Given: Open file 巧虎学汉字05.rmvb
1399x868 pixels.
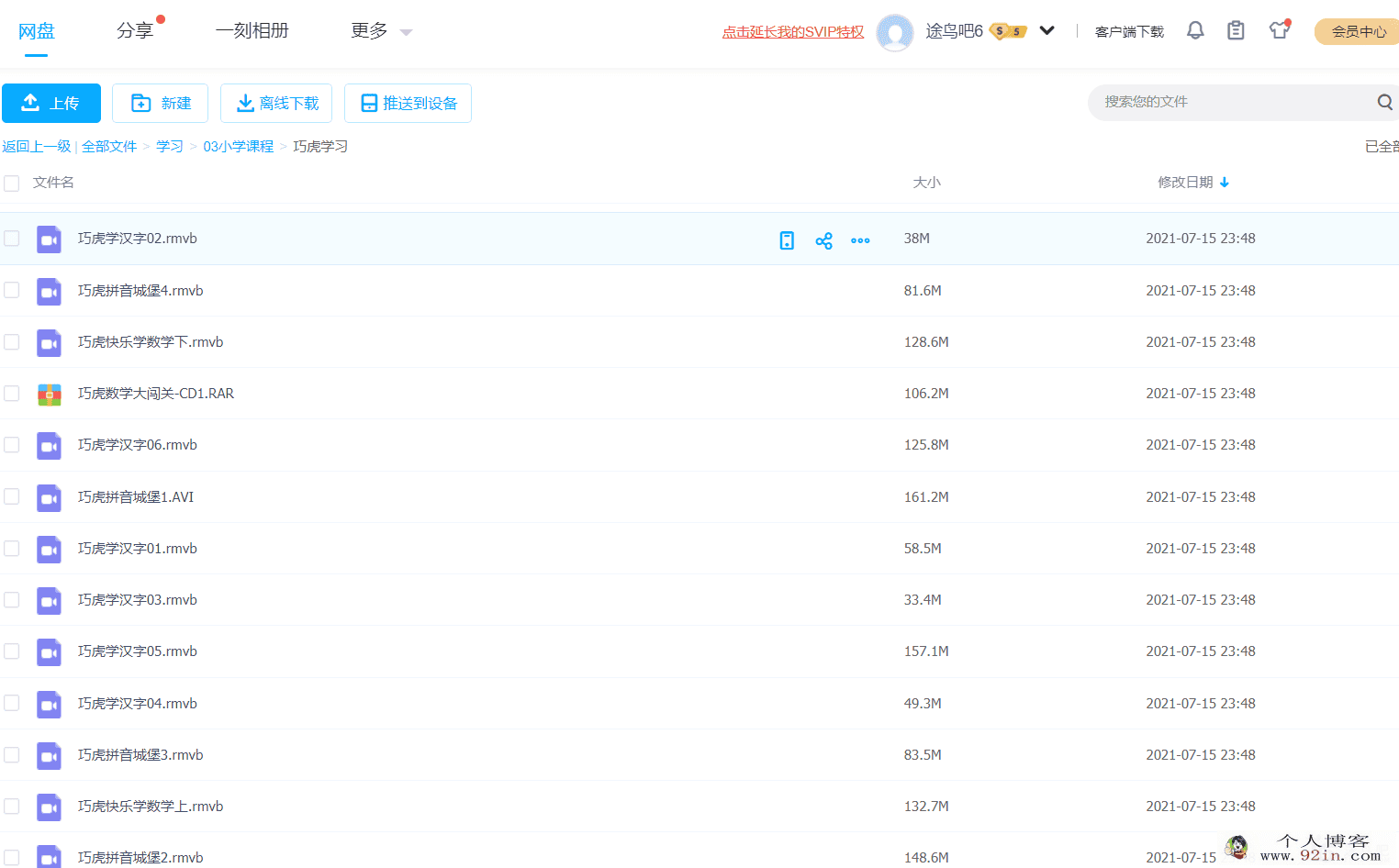Looking at the screenshot, I should (138, 651).
